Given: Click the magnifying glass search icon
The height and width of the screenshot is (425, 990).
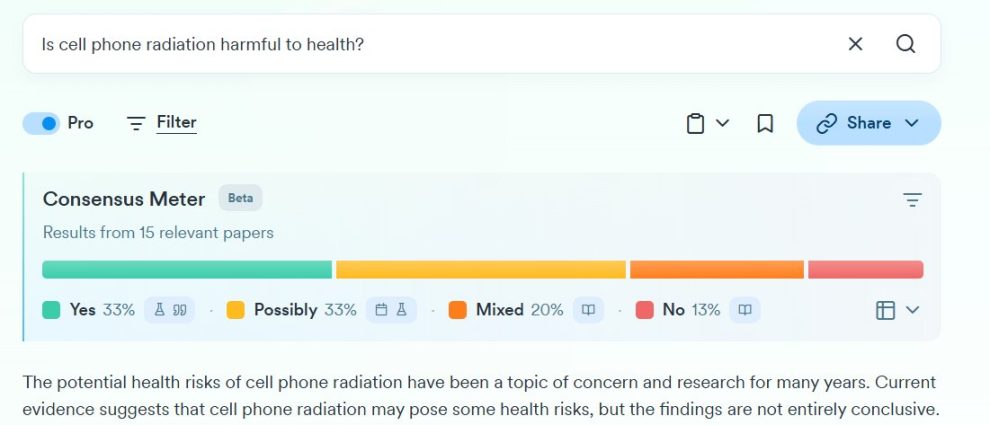Looking at the screenshot, I should [905, 44].
